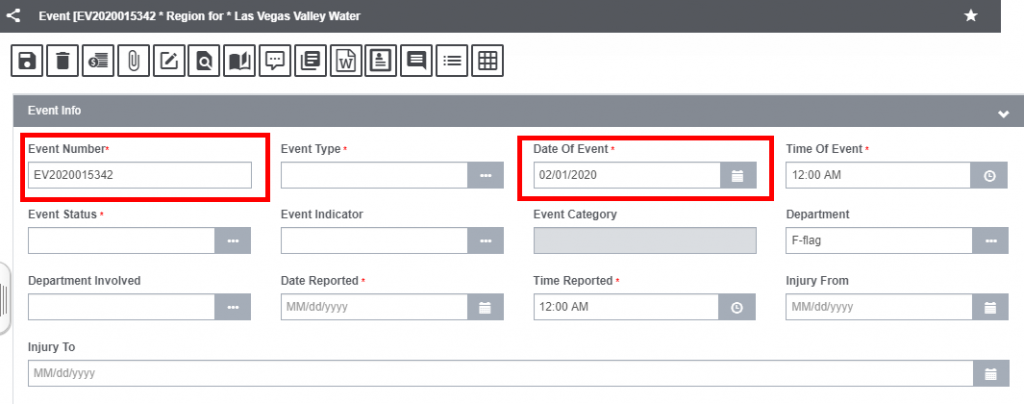Click the Save disk icon
This screenshot has height=404, width=1024.
pyautogui.click(x=27, y=61)
